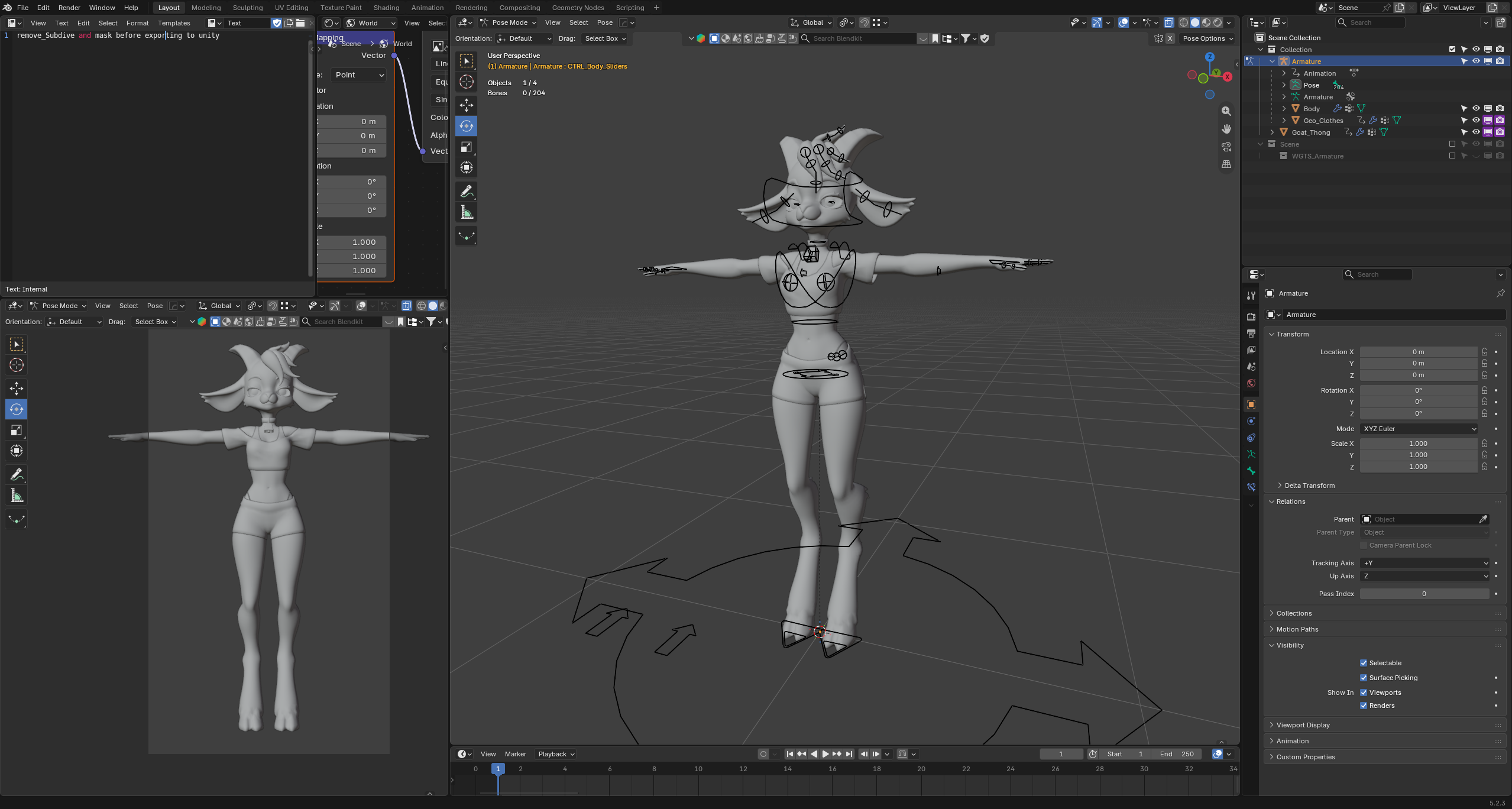This screenshot has width=1512, height=809.
Task: Click the eyedropper in the Parent field
Action: [1483, 519]
